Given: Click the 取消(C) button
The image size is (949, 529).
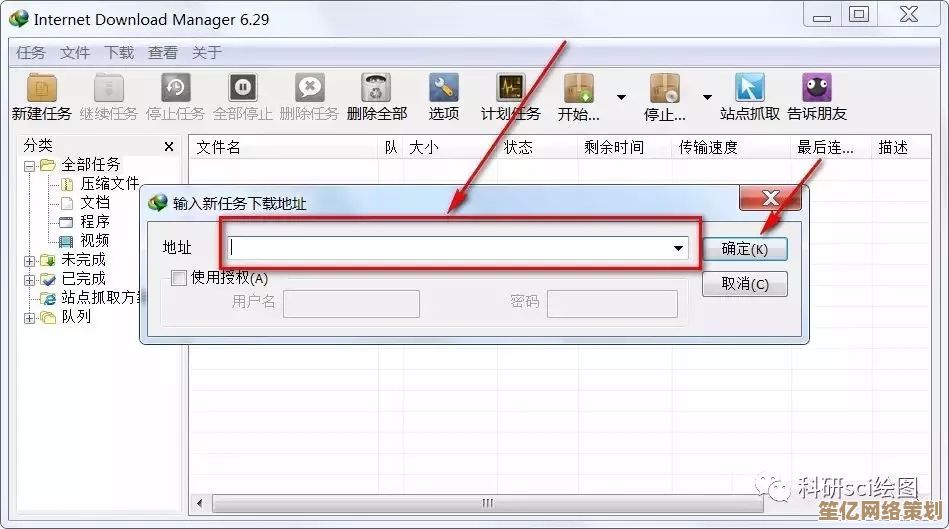Looking at the screenshot, I should click(744, 284).
